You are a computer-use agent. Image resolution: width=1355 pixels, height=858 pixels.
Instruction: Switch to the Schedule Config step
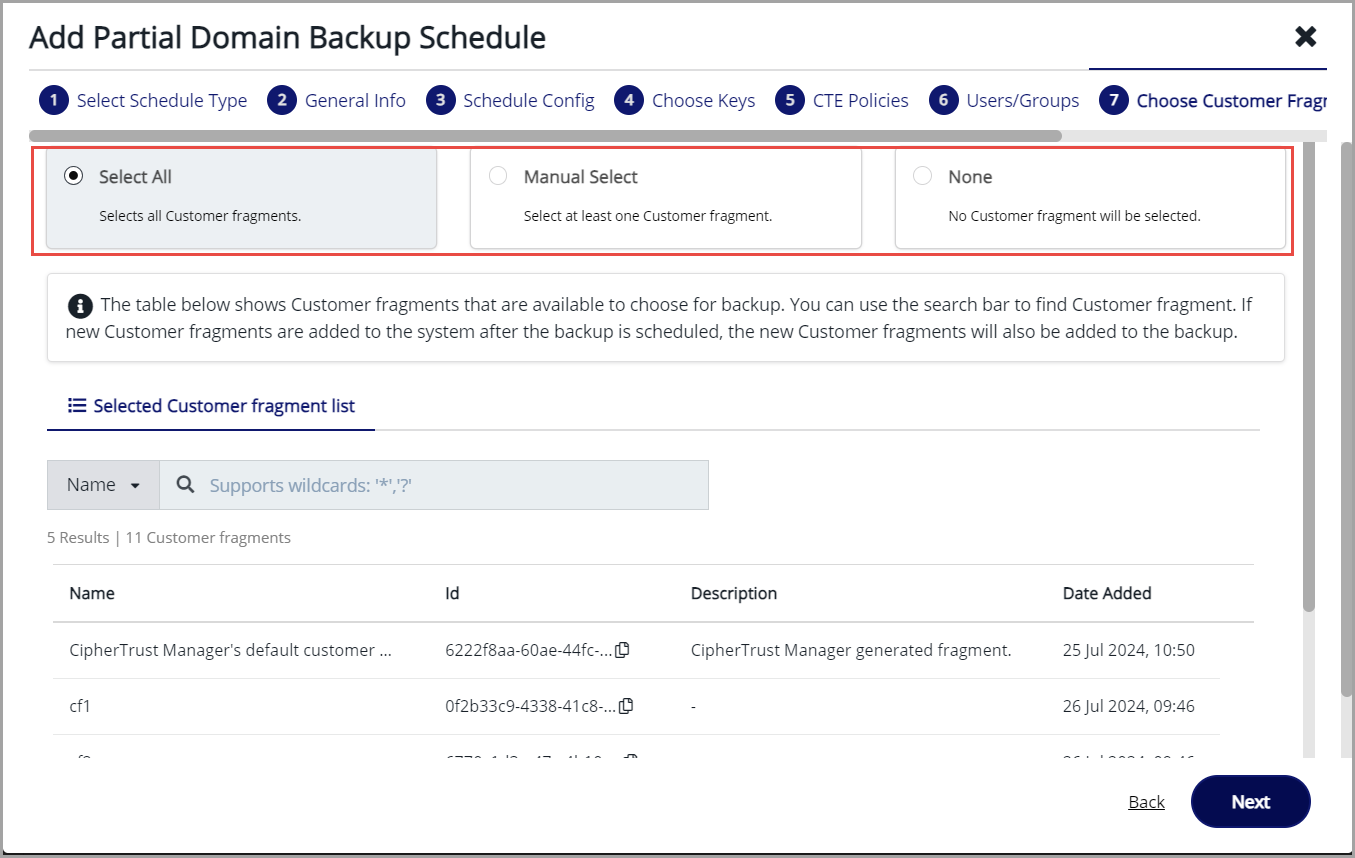[x=528, y=101]
